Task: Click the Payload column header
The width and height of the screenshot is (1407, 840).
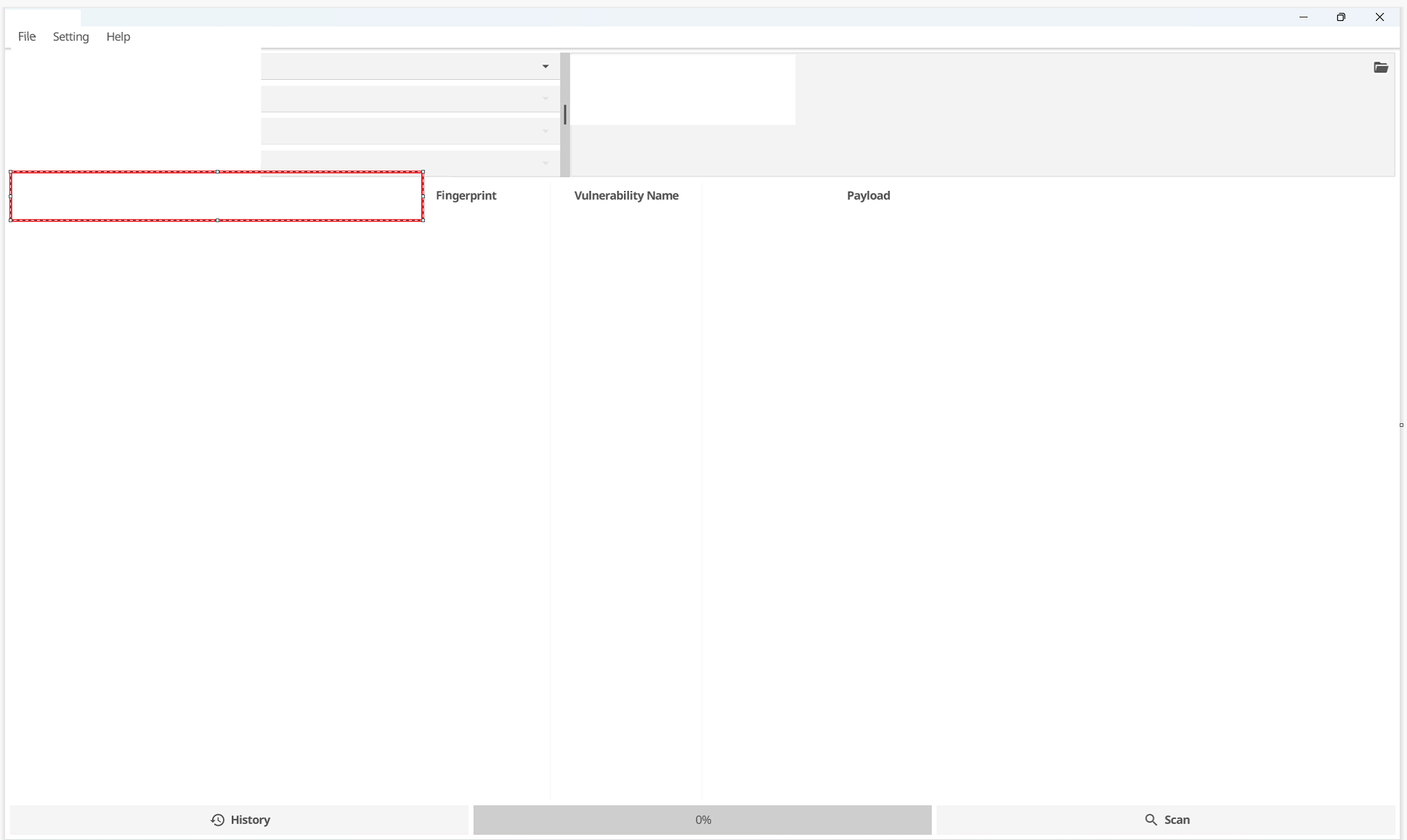Action: (868, 195)
